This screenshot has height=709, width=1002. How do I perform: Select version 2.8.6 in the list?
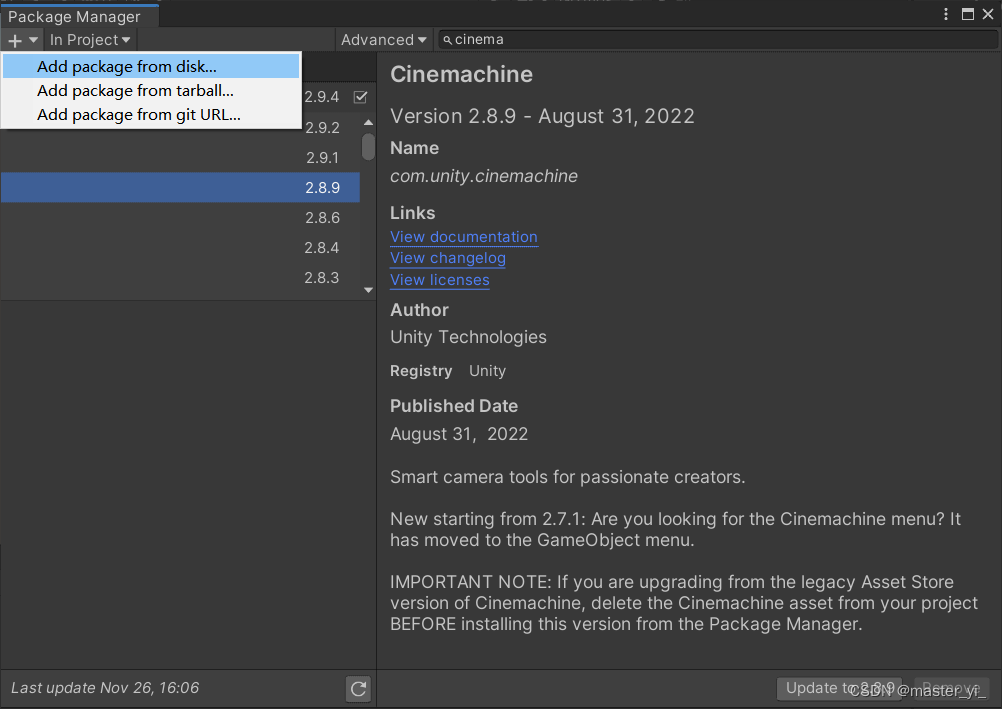tap(180, 217)
